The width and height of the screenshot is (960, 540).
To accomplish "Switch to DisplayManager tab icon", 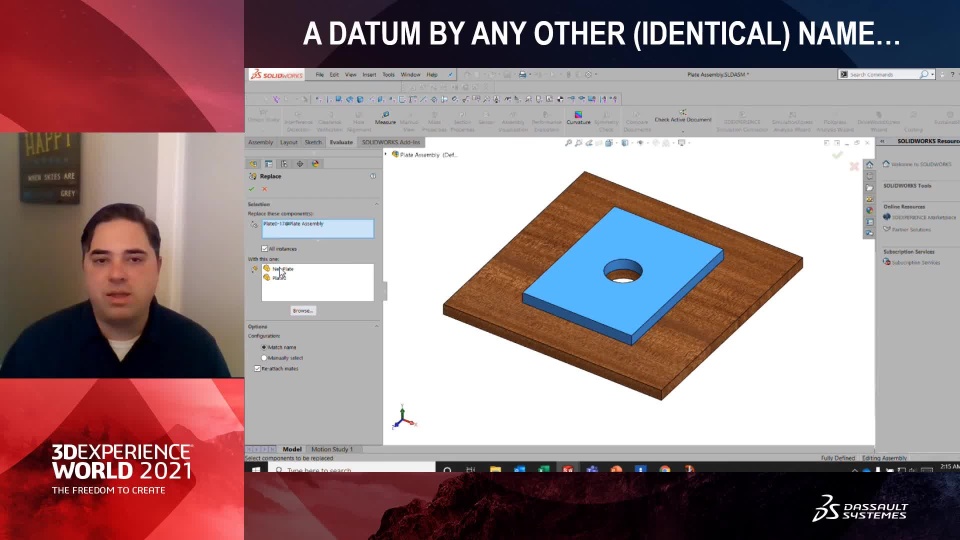I will 315,163.
